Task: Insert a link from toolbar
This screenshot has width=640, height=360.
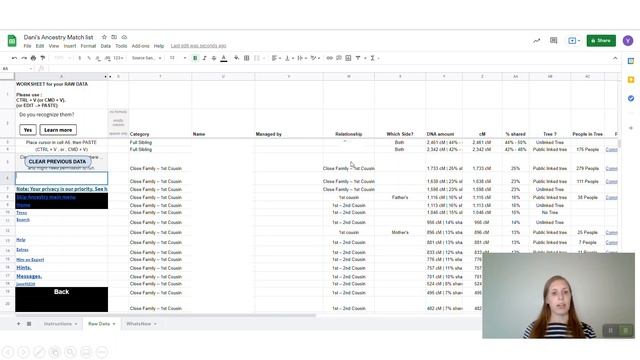Action: 329,58
